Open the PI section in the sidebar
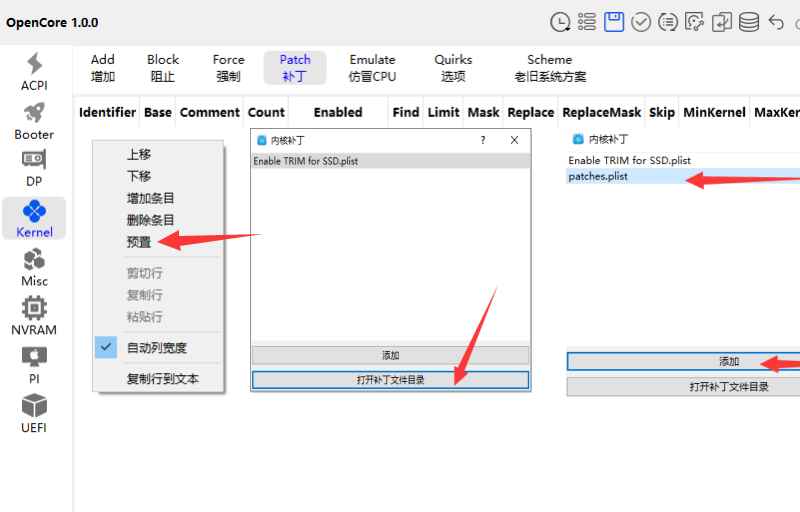This screenshot has width=800, height=512. 34,365
